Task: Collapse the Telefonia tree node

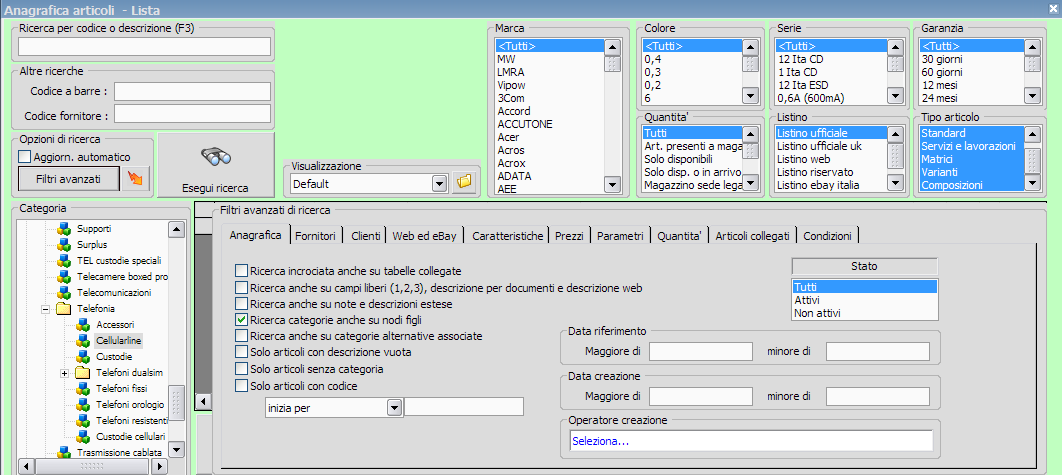Action: [45, 309]
